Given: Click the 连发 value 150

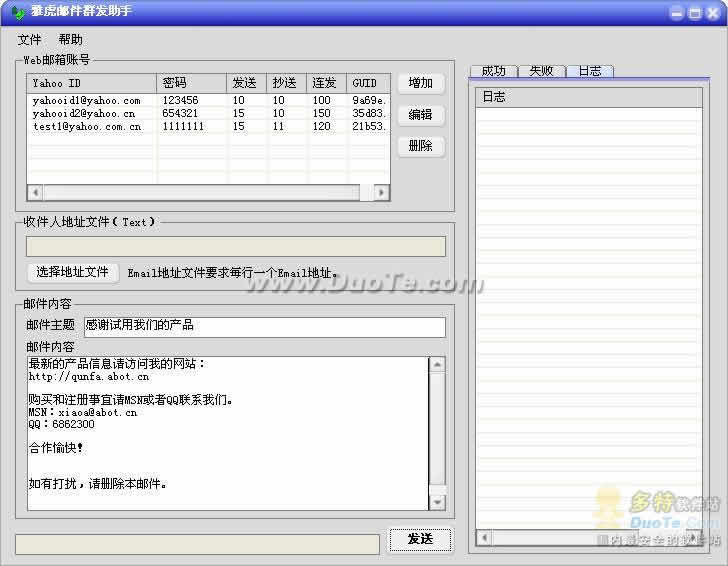Looking at the screenshot, I should click(321, 113).
